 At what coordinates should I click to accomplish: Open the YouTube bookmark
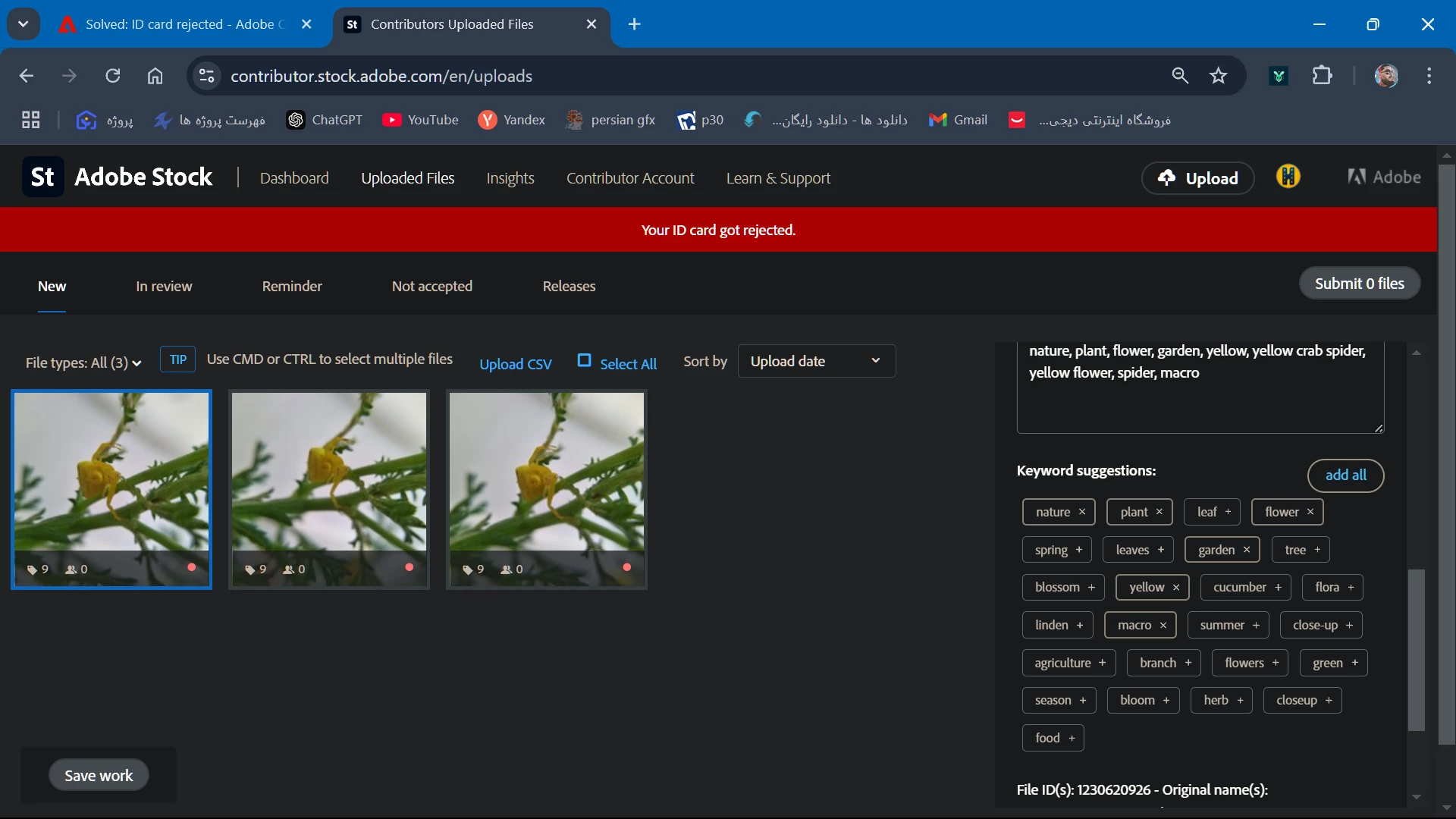click(x=420, y=120)
